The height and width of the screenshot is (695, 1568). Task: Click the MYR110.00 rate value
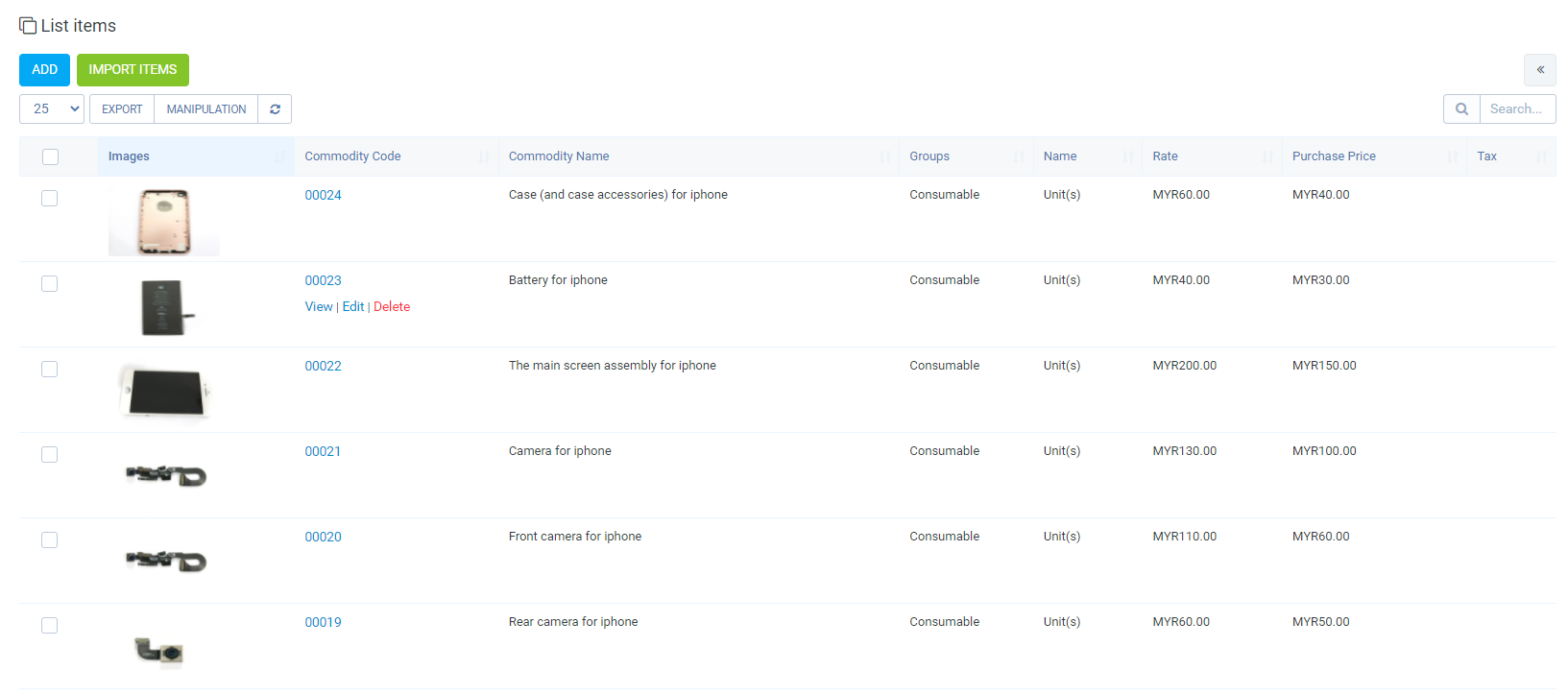pos(1184,537)
